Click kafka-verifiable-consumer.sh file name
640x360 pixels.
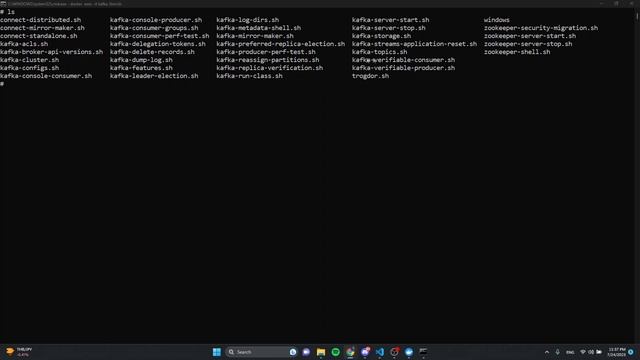point(403,60)
